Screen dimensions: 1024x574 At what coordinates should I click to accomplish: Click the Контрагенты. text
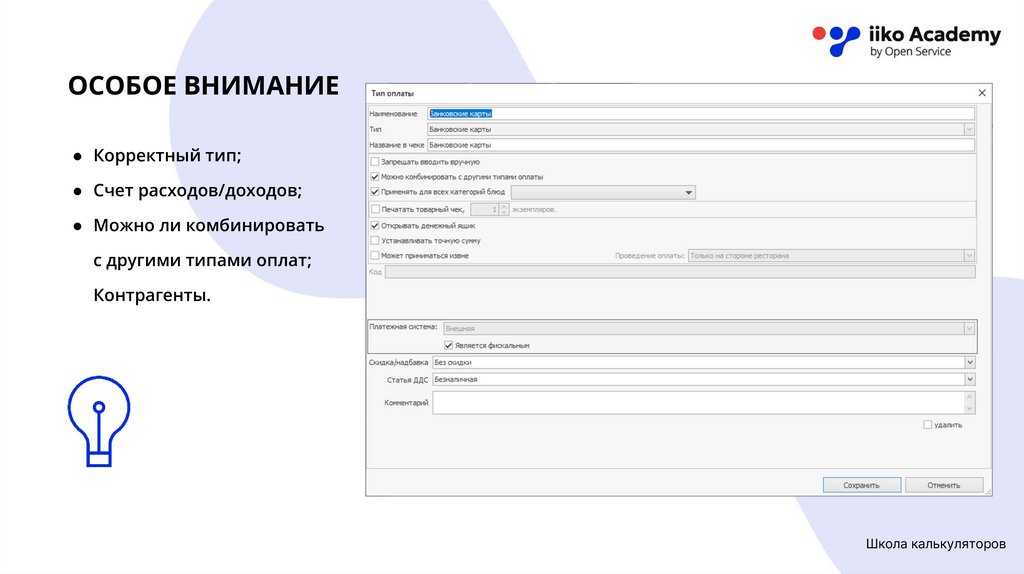(152, 295)
